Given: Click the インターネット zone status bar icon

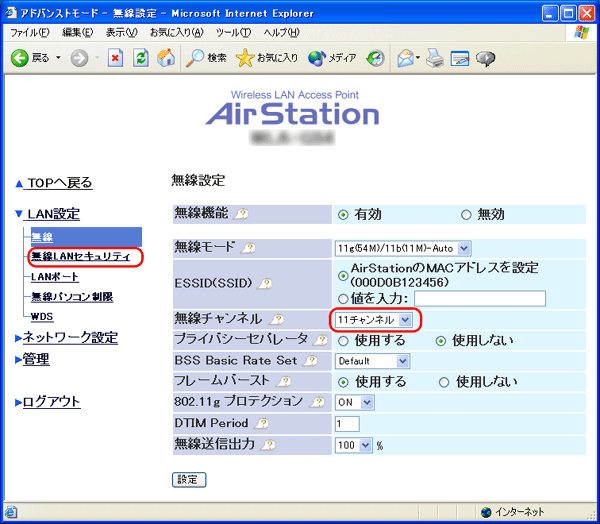Looking at the screenshot, I should tap(486, 512).
